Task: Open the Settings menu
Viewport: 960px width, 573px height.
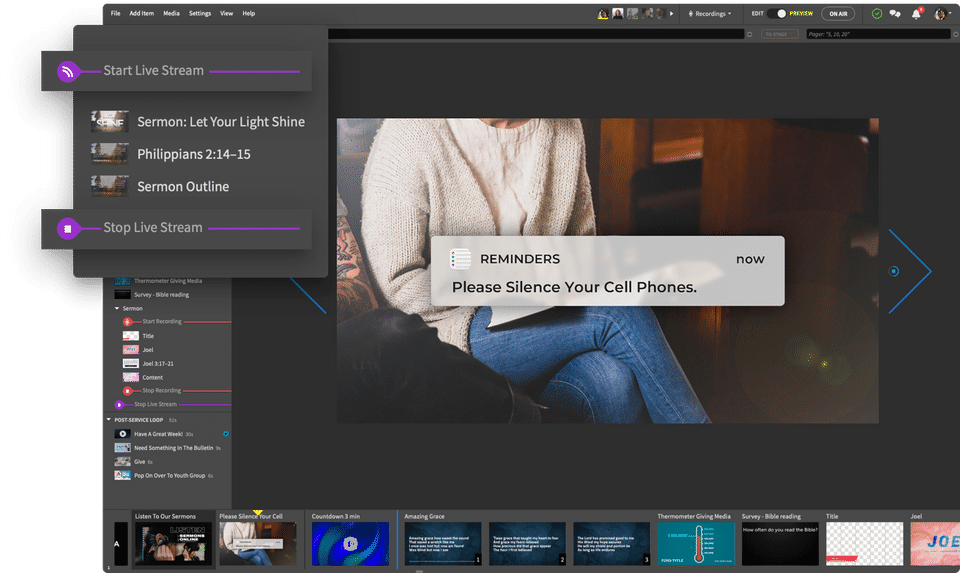Action: [x=200, y=13]
